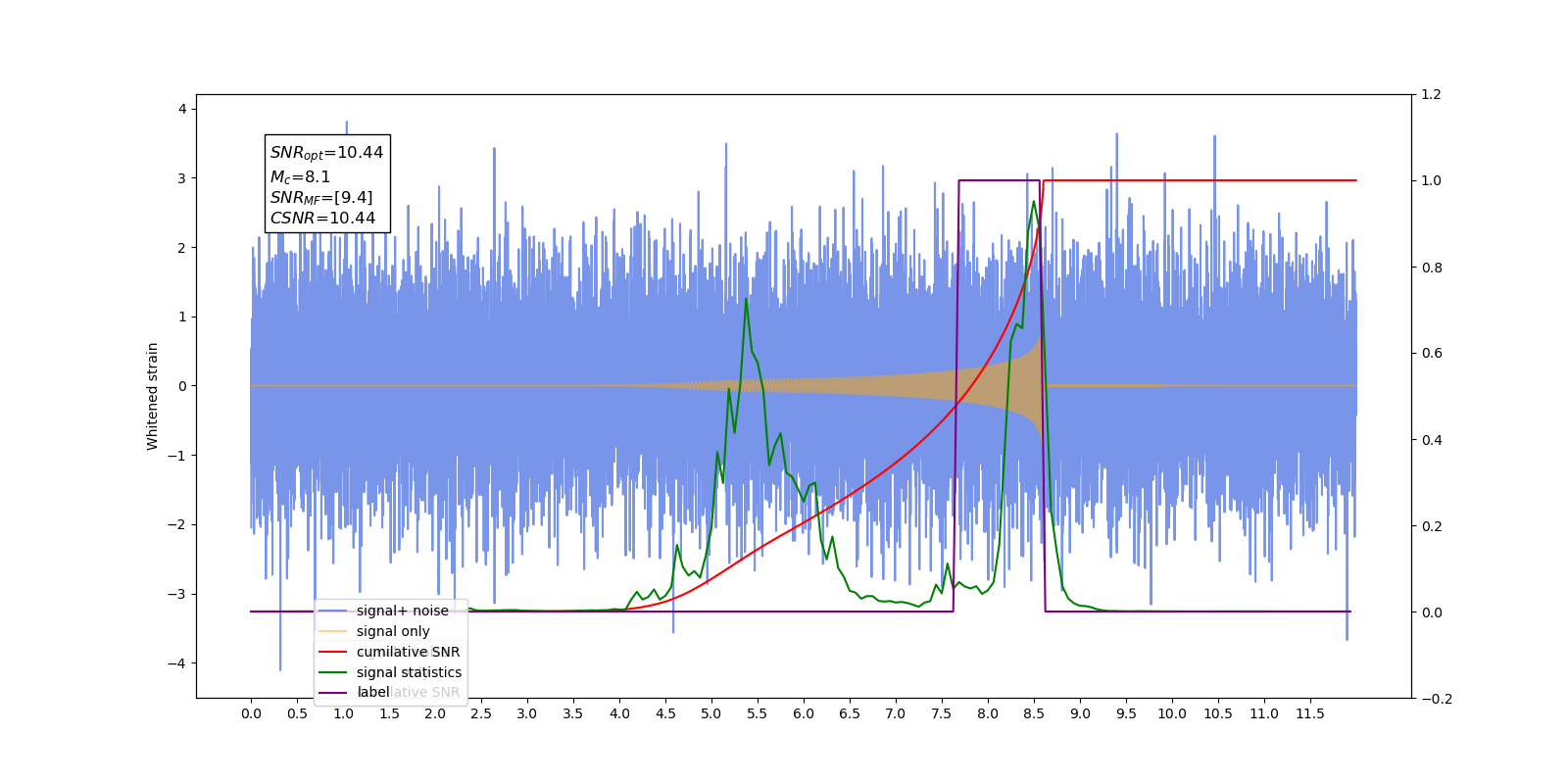Screen dimensions: 1568x784
Task: Click the blue line sample for signal+ noise
Action: coord(333,611)
